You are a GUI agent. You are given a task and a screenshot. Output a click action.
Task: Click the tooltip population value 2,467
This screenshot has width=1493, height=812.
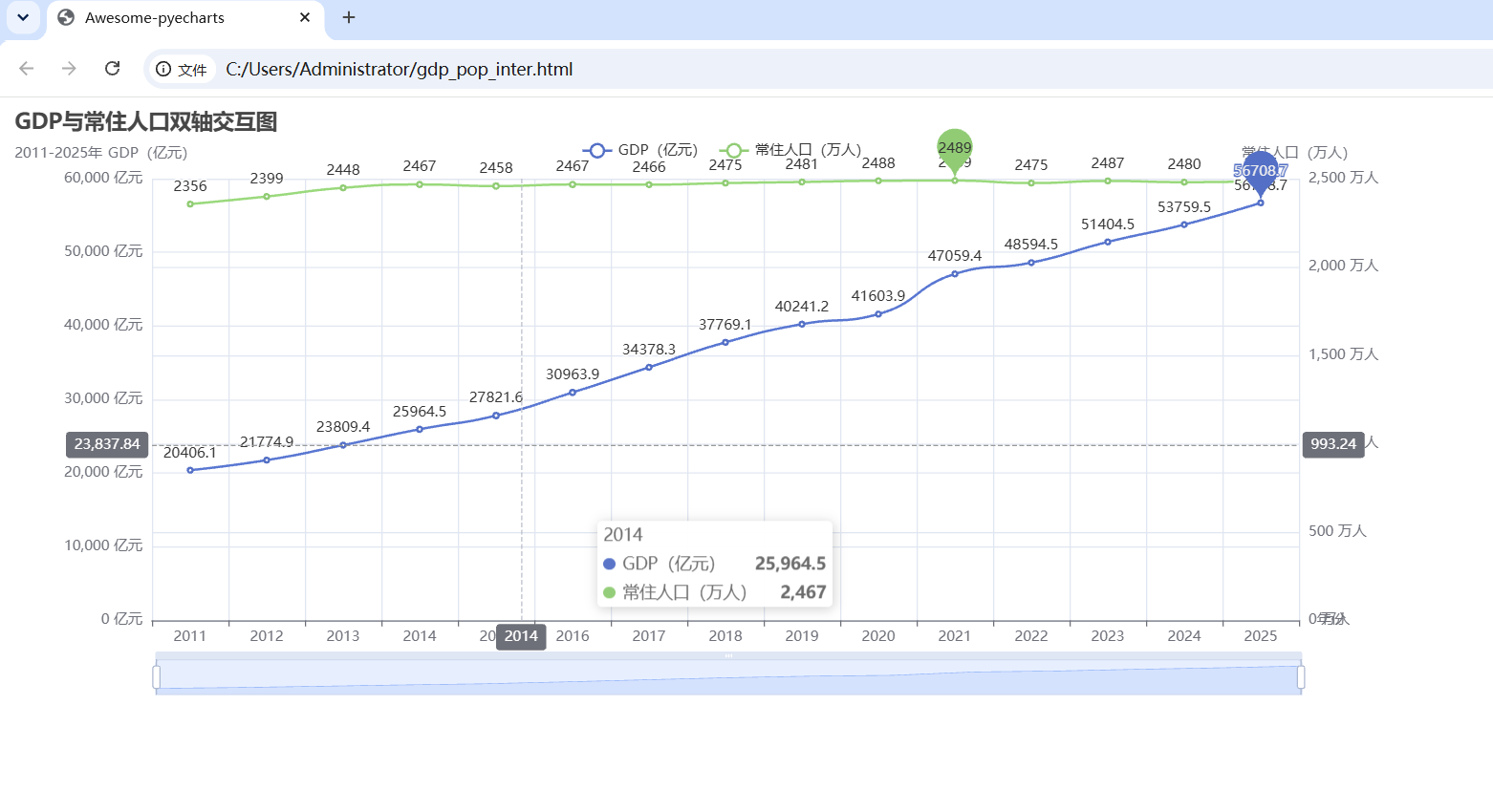[803, 592]
